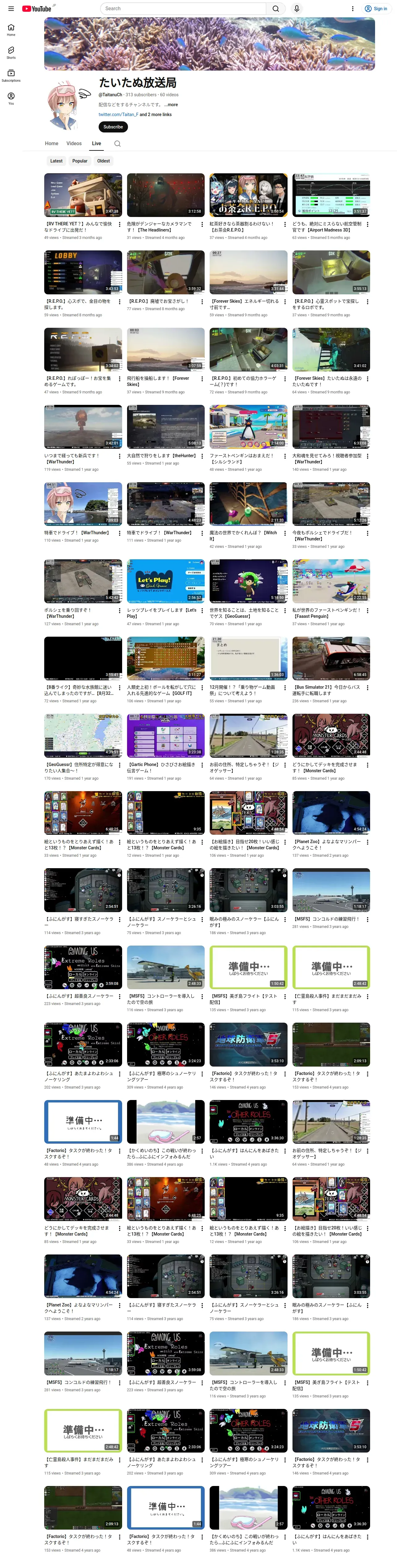Open options menu for 飛行船を操船します video

click(x=202, y=379)
